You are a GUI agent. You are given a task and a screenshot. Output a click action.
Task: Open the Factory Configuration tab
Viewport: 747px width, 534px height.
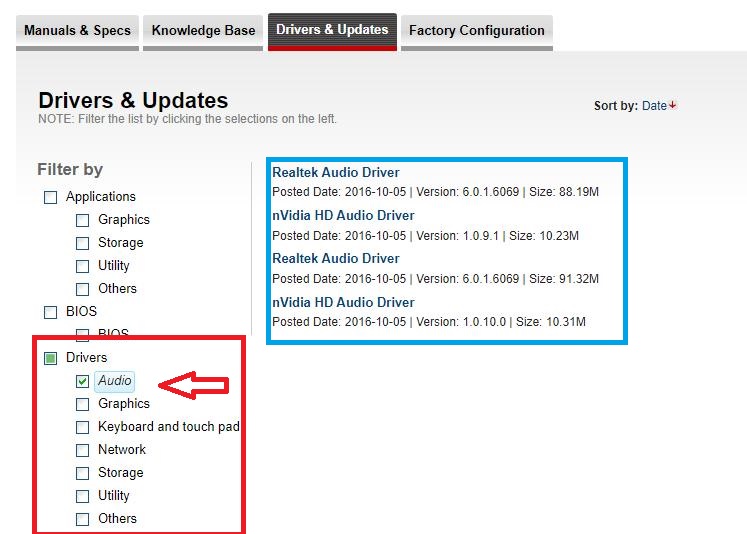476,31
